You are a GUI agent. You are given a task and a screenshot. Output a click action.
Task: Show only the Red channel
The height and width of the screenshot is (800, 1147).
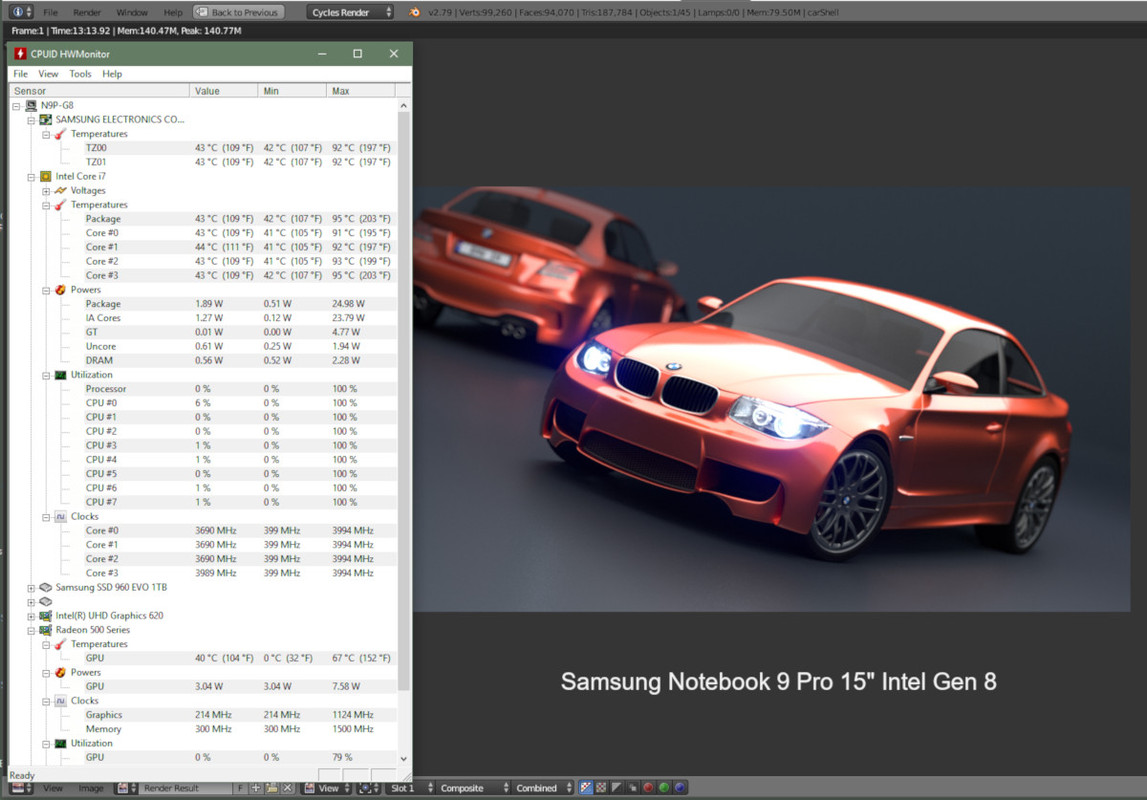pos(648,788)
